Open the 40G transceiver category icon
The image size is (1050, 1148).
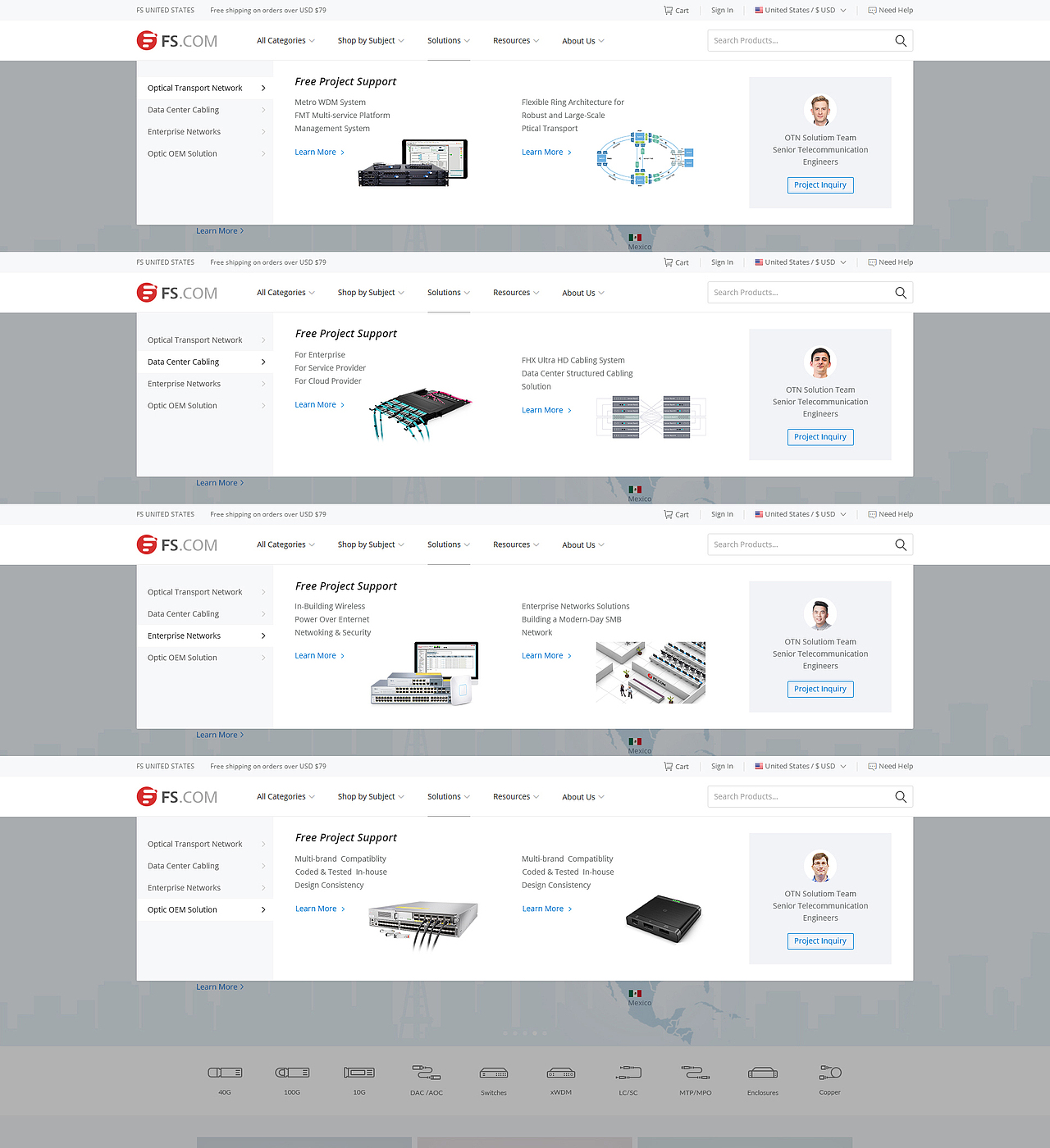click(x=225, y=1073)
